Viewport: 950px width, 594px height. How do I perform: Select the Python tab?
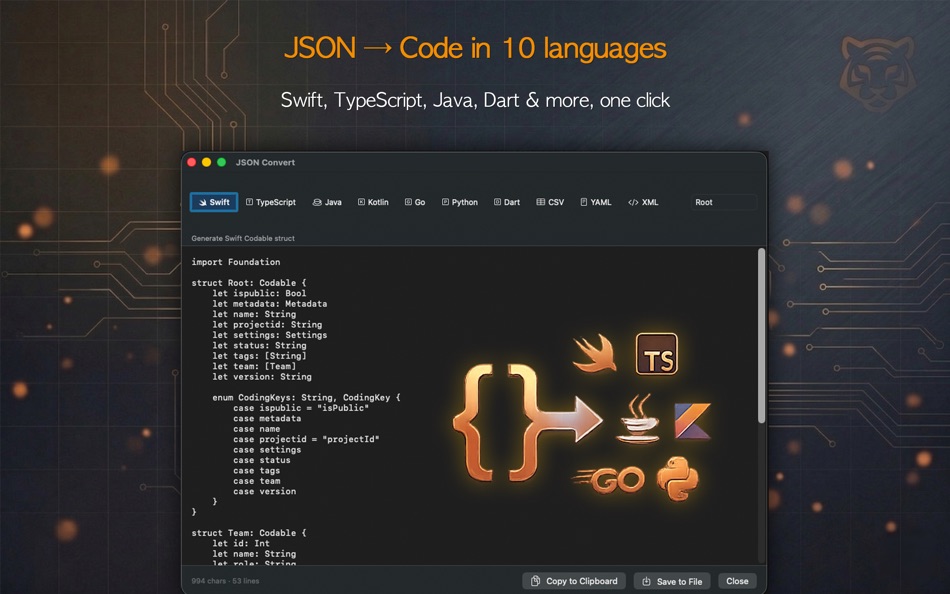[x=460, y=202]
